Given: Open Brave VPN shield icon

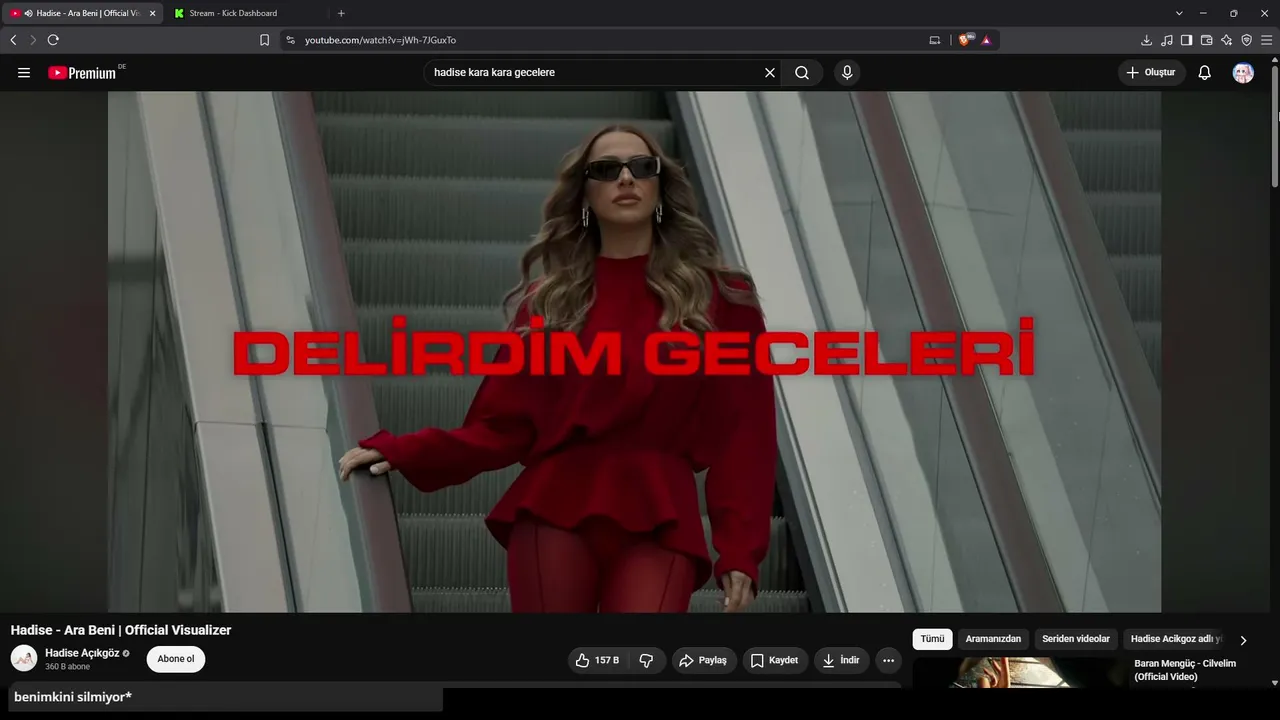Looking at the screenshot, I should coord(1246,40).
